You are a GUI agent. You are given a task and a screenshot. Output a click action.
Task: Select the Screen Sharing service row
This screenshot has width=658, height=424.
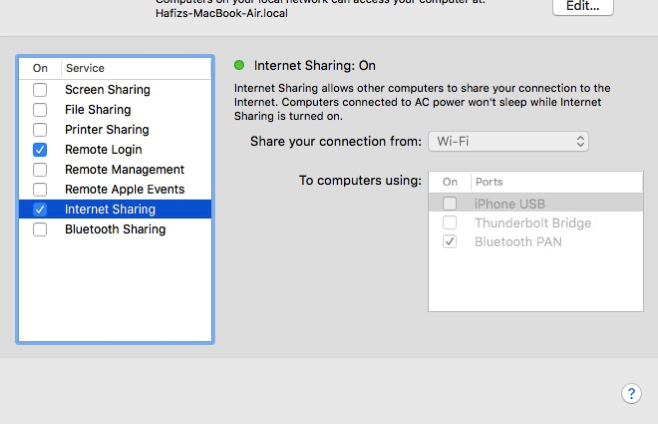[x=115, y=90]
